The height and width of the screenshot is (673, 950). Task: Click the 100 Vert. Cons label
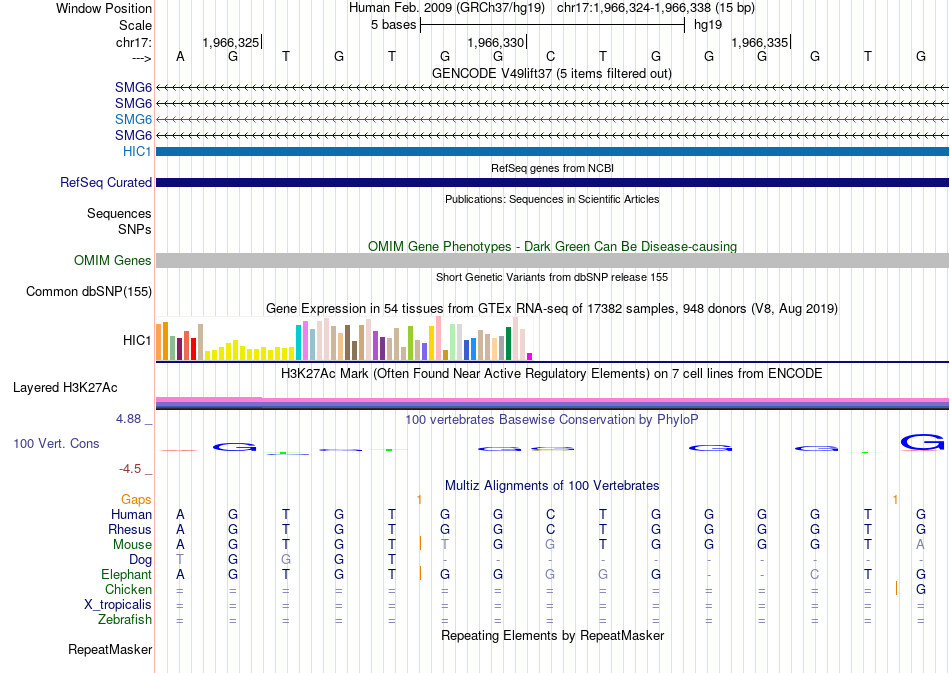coord(56,443)
